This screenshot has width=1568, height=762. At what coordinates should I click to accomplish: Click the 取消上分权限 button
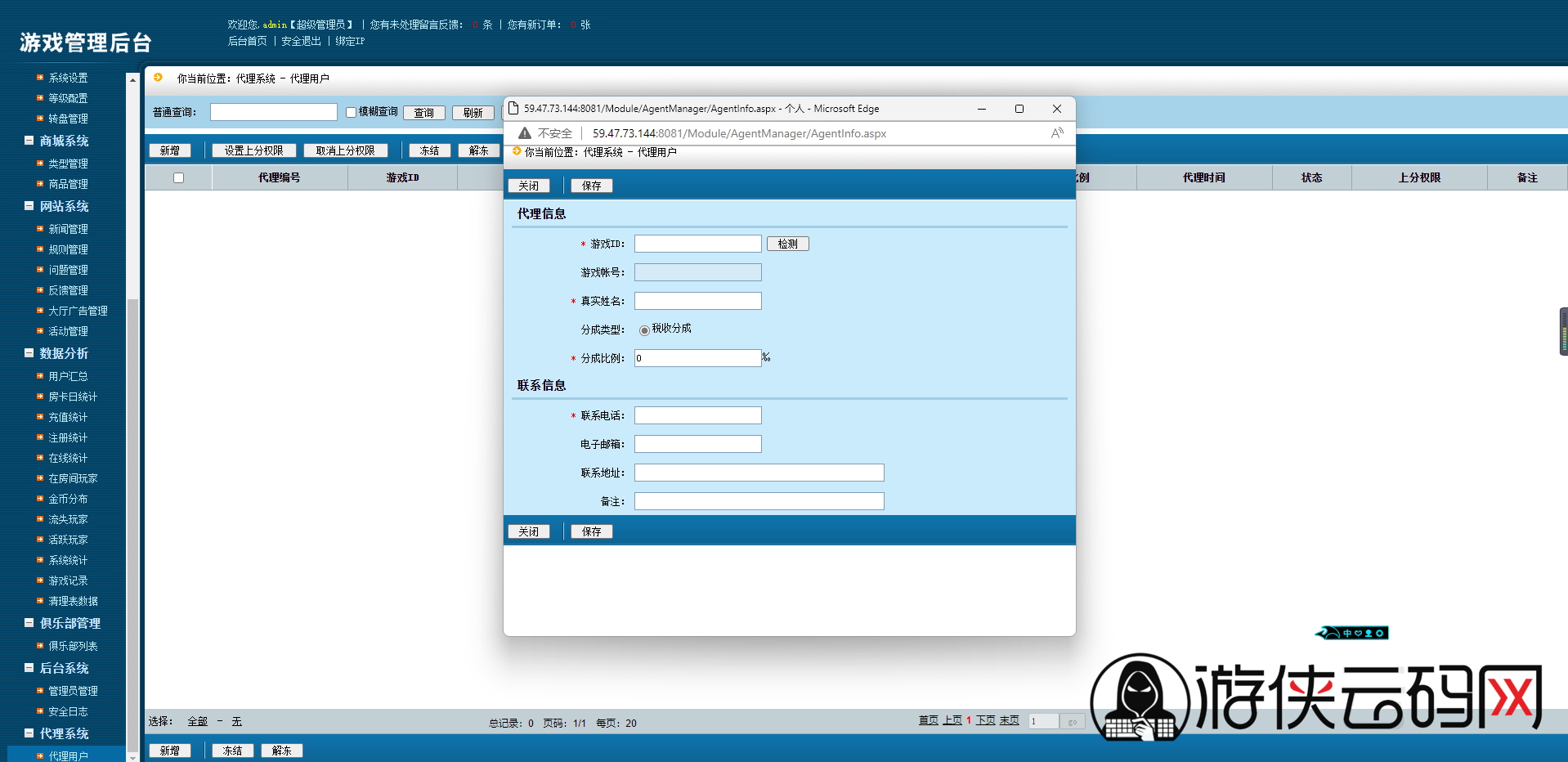(x=346, y=150)
